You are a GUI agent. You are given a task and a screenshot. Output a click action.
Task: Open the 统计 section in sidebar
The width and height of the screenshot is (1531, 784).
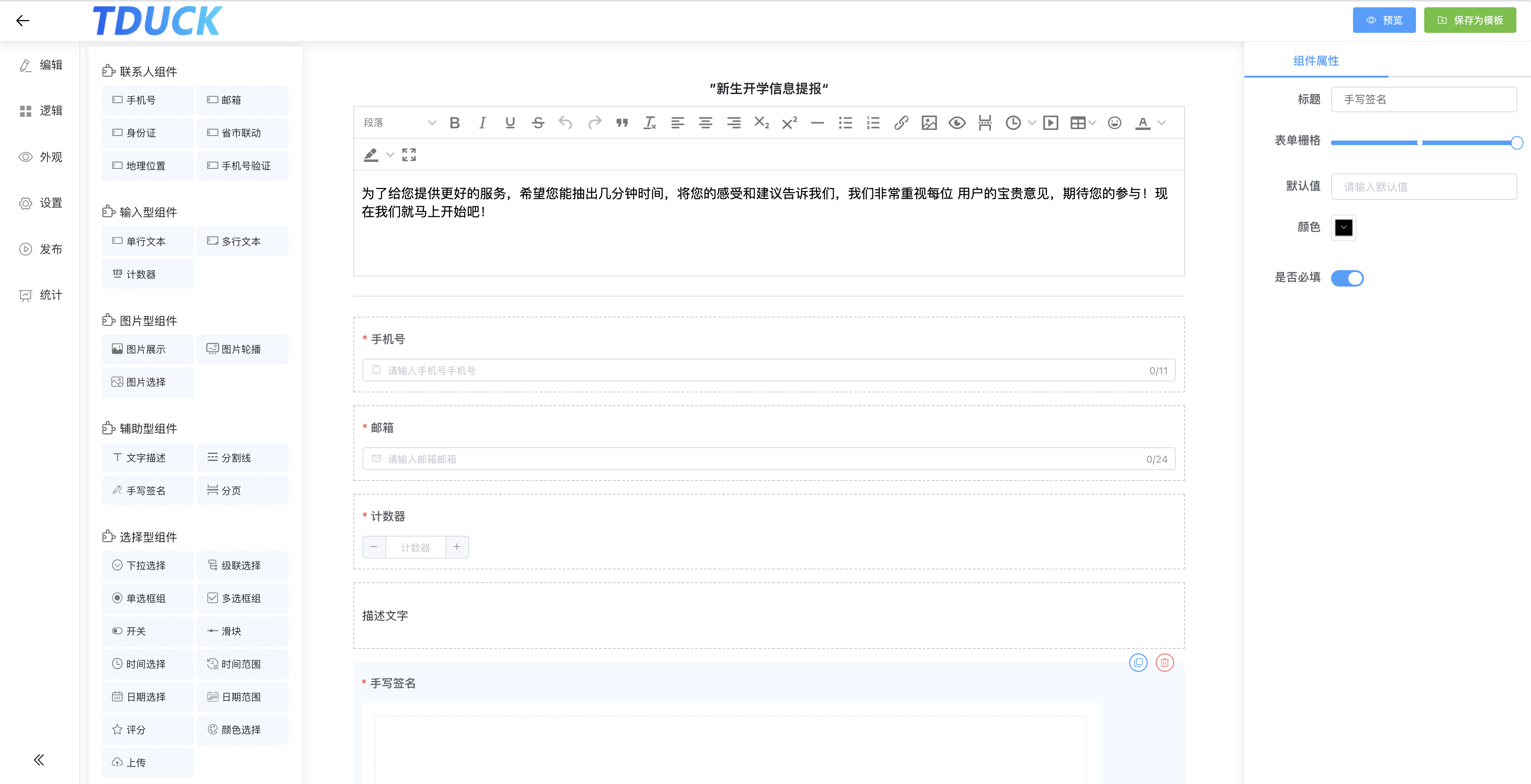41,295
